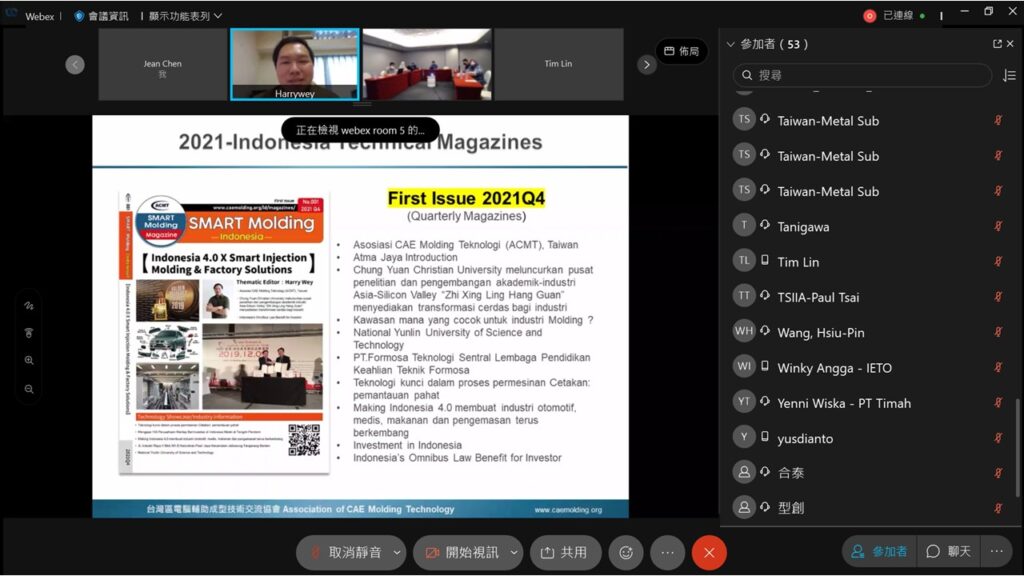Zoom in on the shared content
This screenshot has width=1024, height=576.
click(29, 360)
